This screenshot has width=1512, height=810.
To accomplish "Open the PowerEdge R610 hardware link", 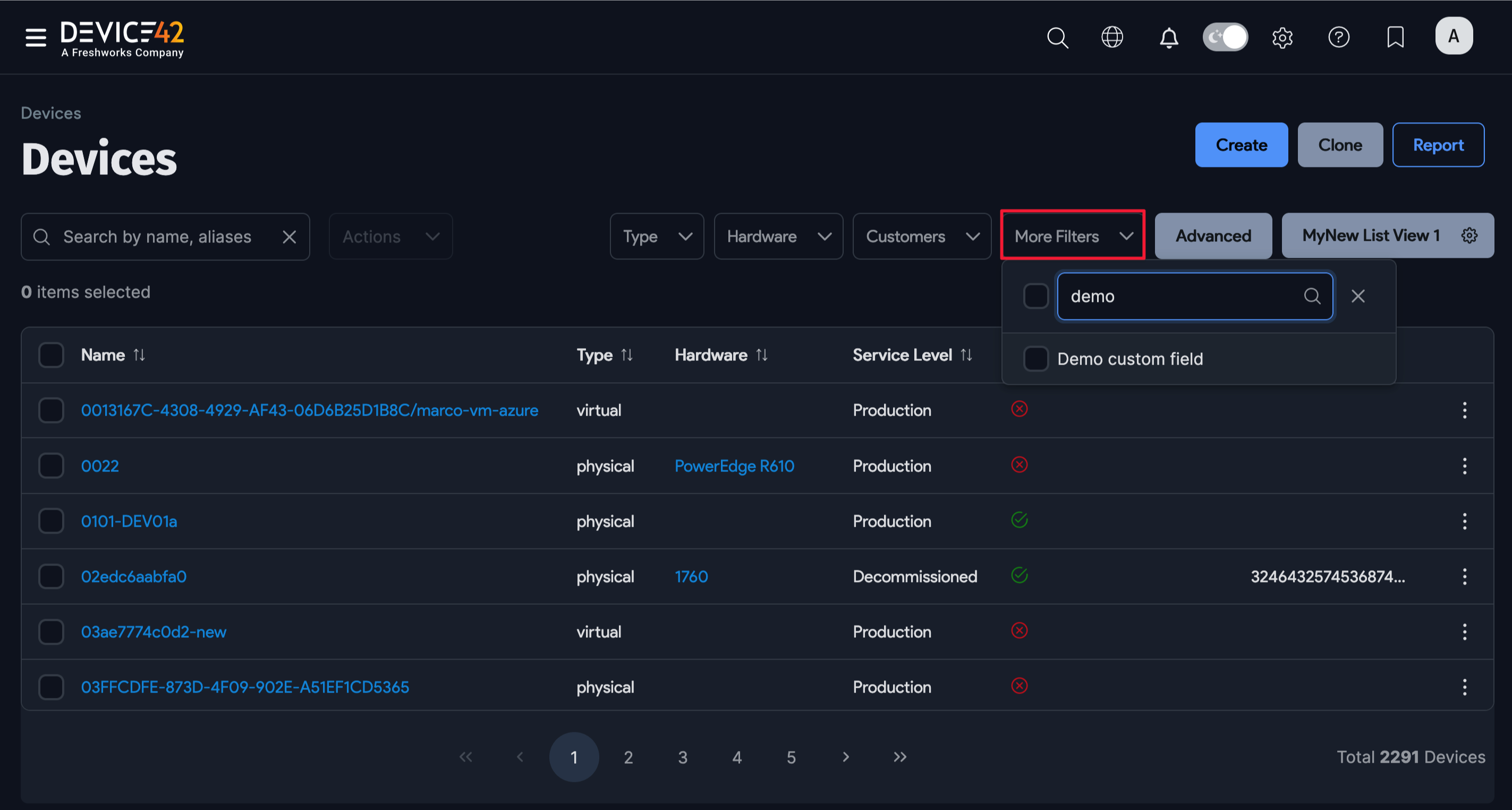I will tap(734, 466).
